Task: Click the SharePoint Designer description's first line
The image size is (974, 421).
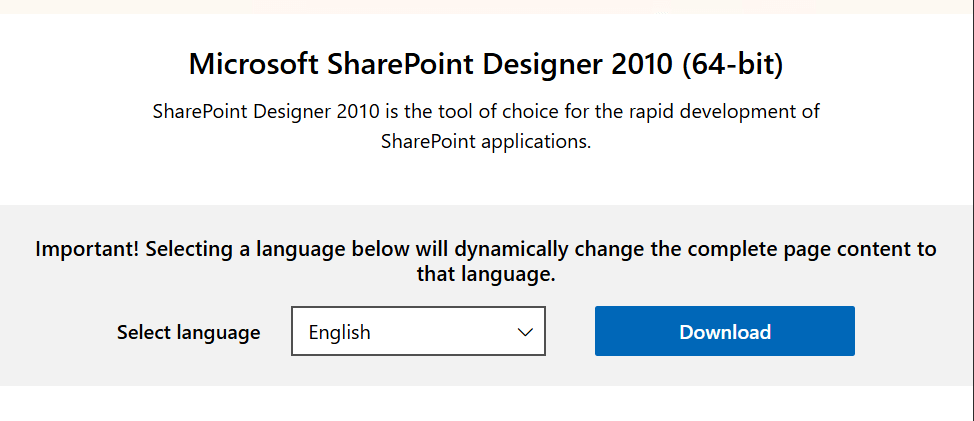Action: point(486,112)
